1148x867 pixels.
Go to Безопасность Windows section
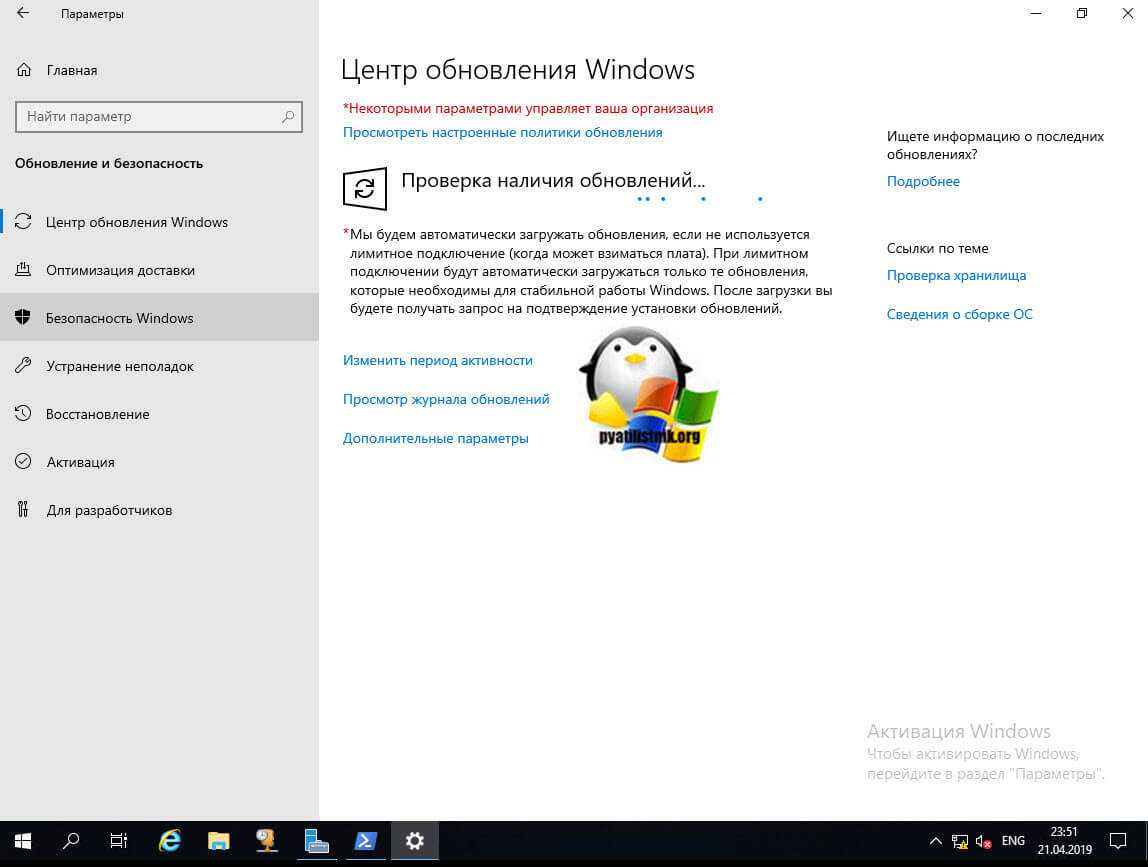(119, 318)
